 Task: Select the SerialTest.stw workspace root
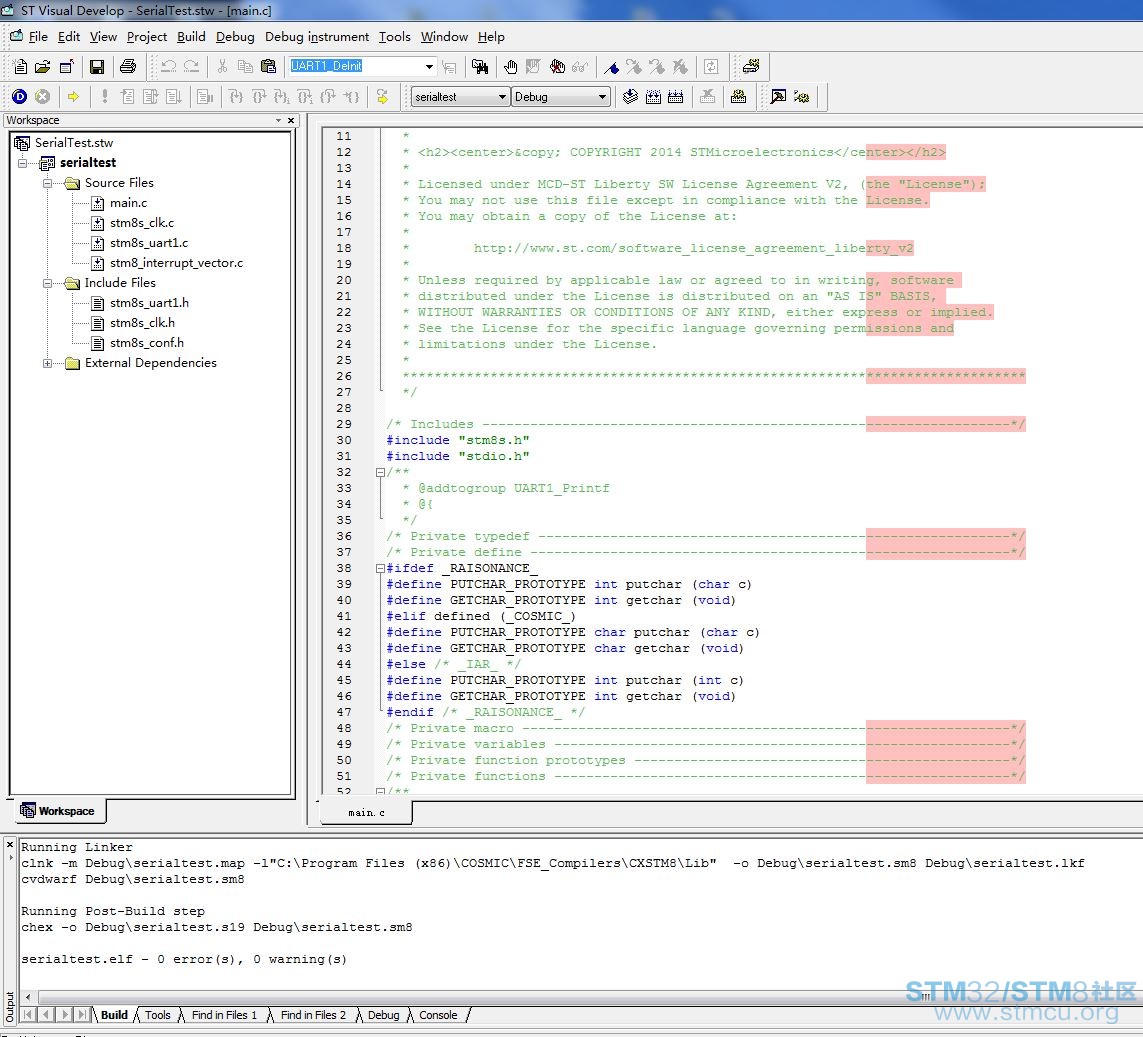(74, 143)
